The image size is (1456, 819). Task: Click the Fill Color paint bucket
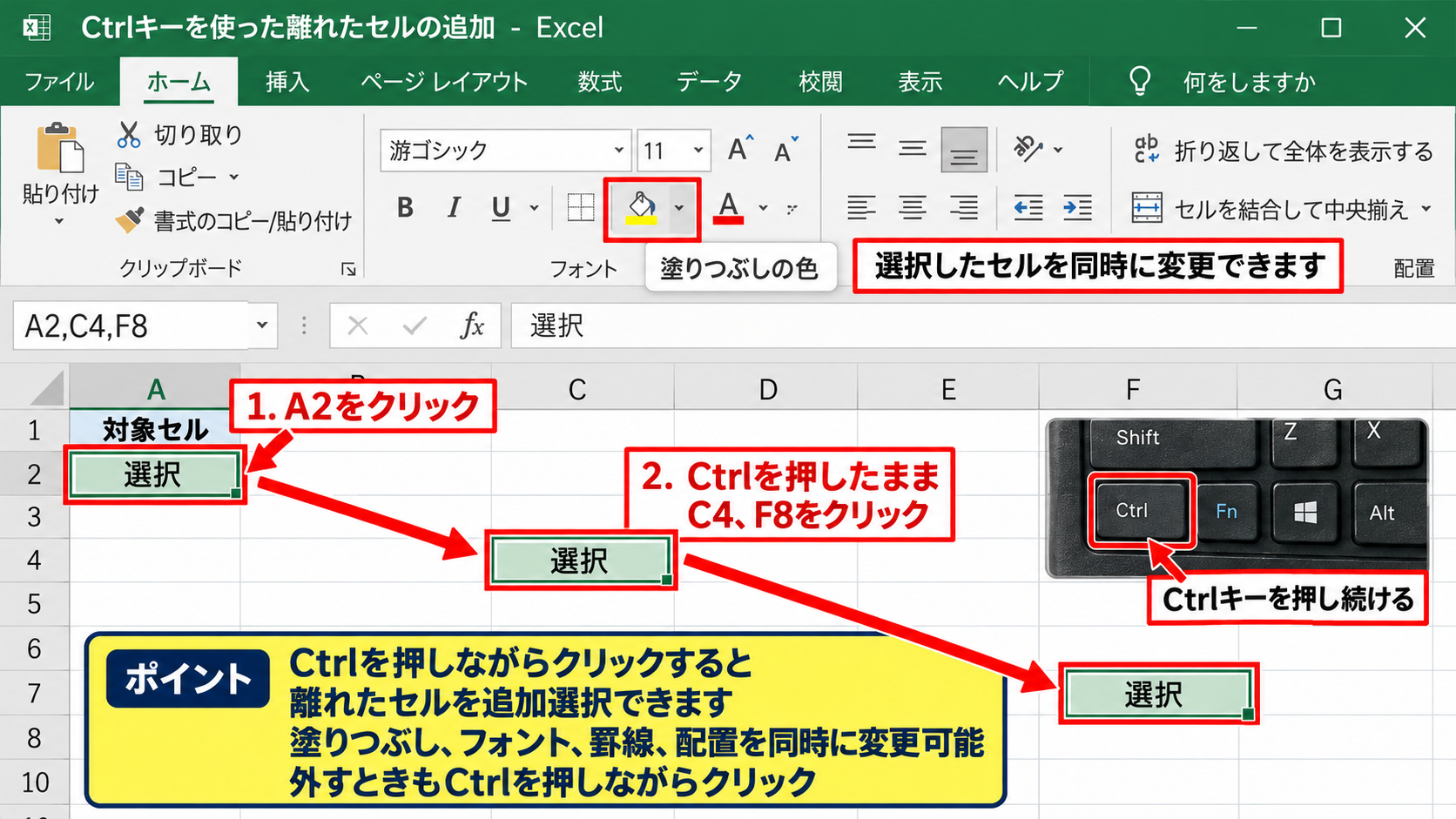click(642, 208)
